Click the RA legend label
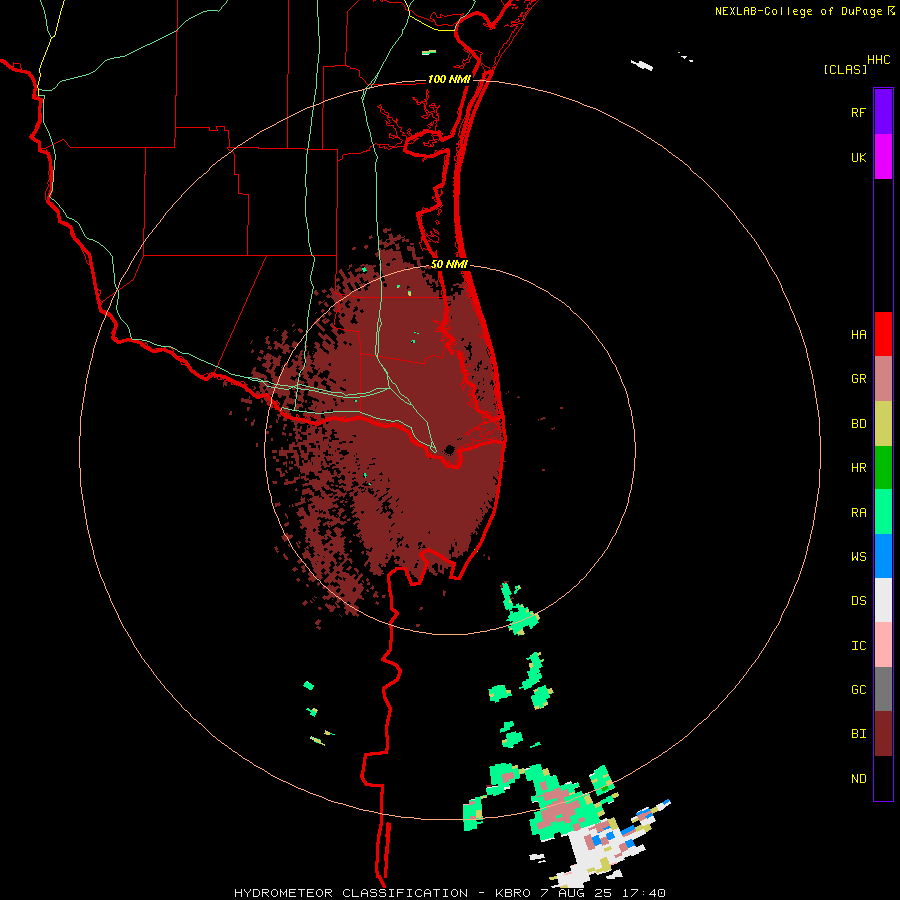This screenshot has width=900, height=900. click(x=858, y=513)
